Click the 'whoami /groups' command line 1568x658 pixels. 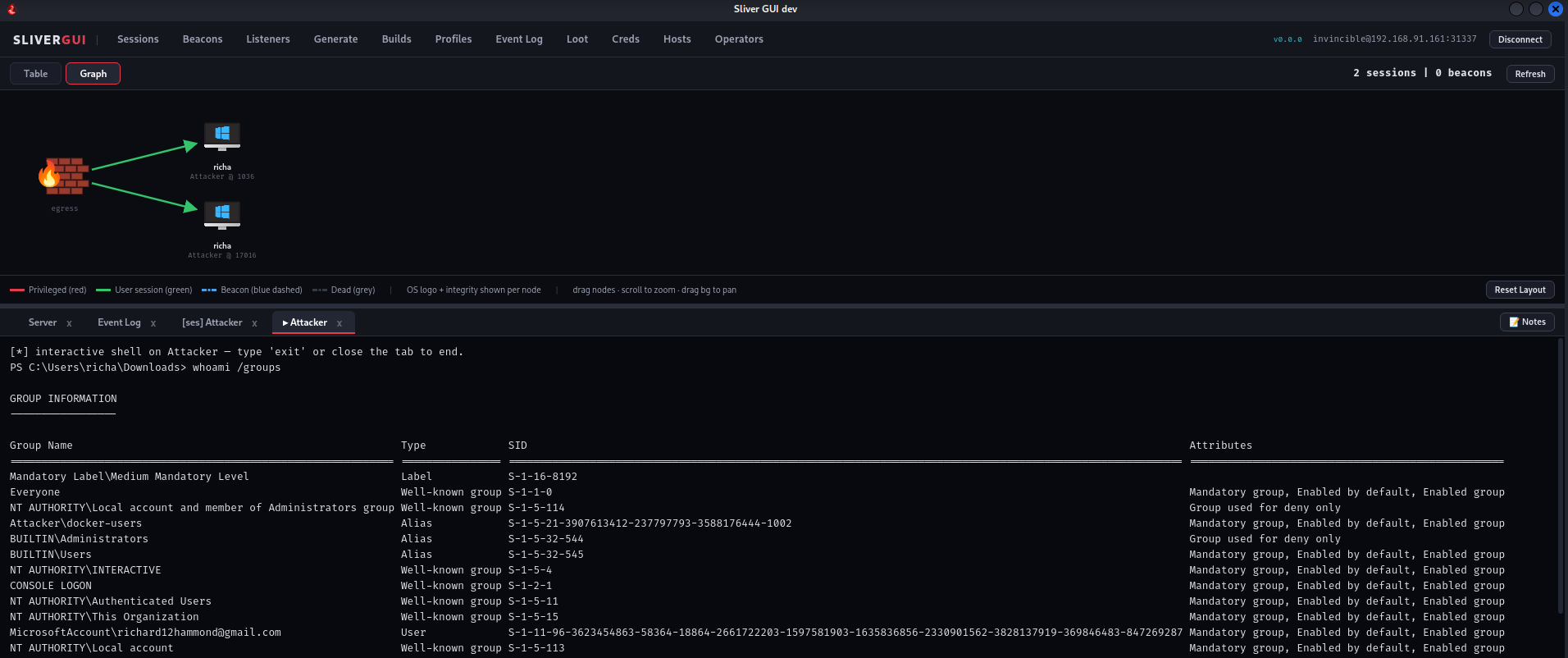click(236, 368)
